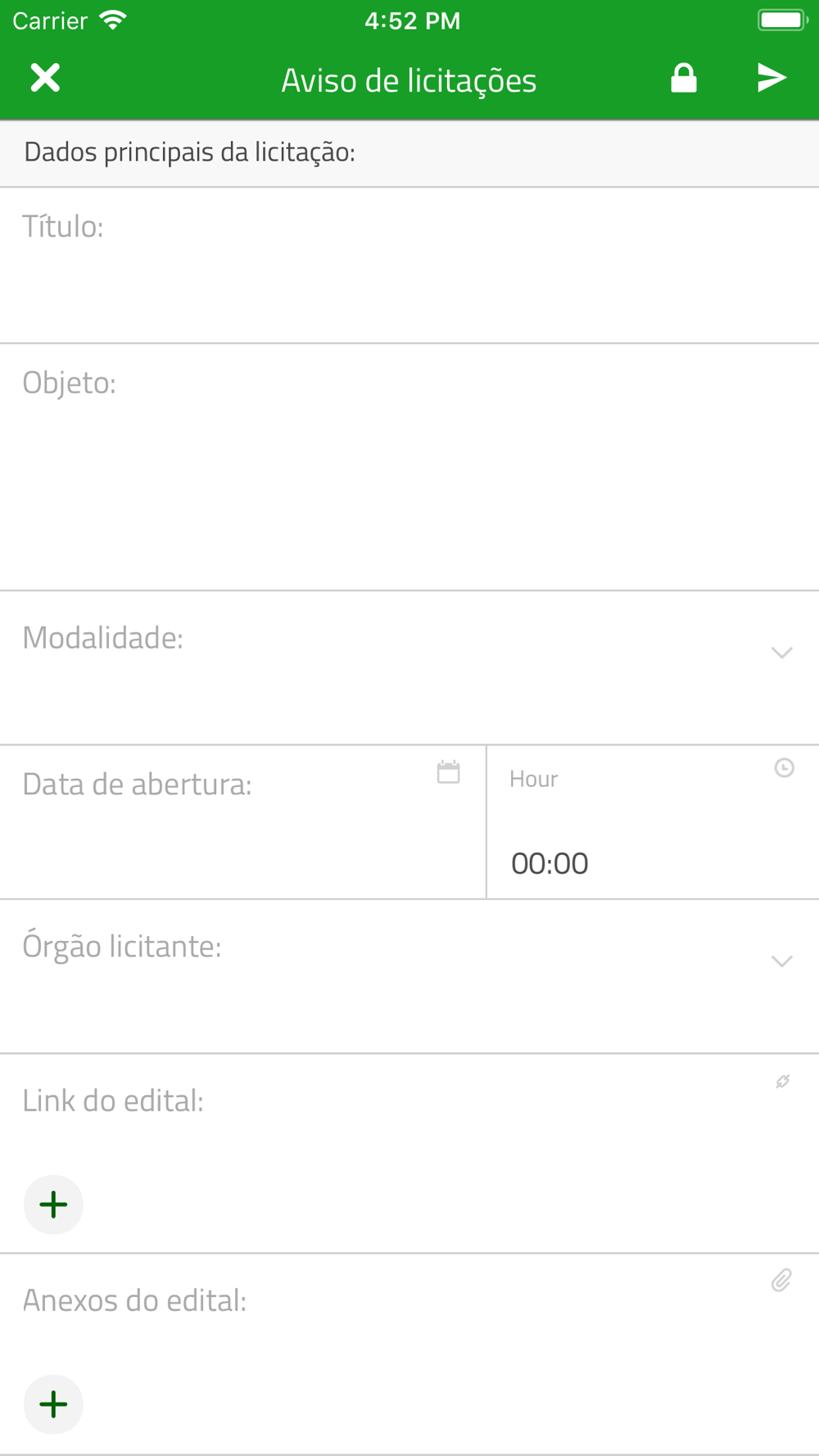
Task: Open the calendar icon for Data de abertura
Action: [x=449, y=772]
